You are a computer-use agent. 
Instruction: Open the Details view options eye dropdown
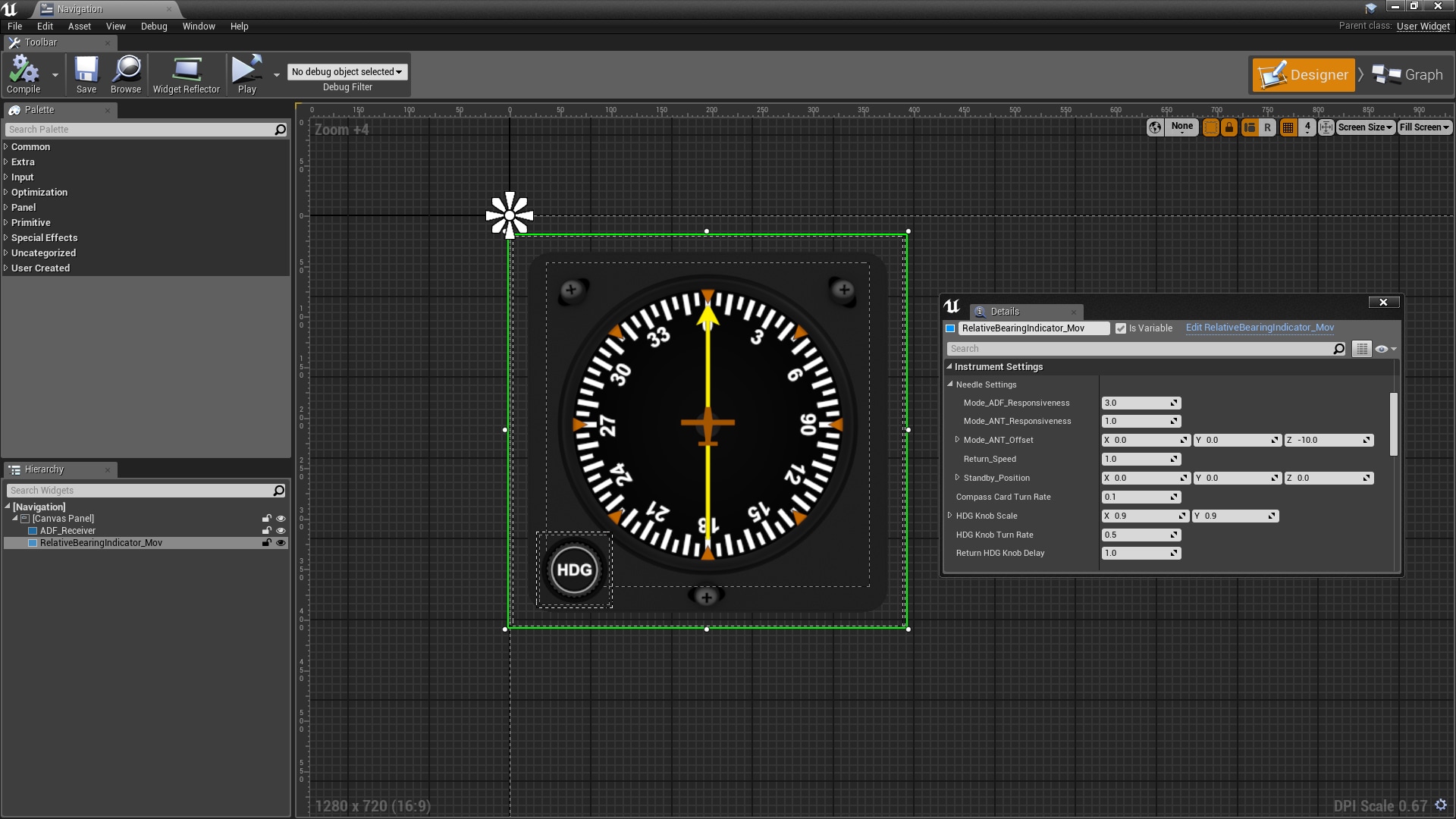tap(1385, 349)
